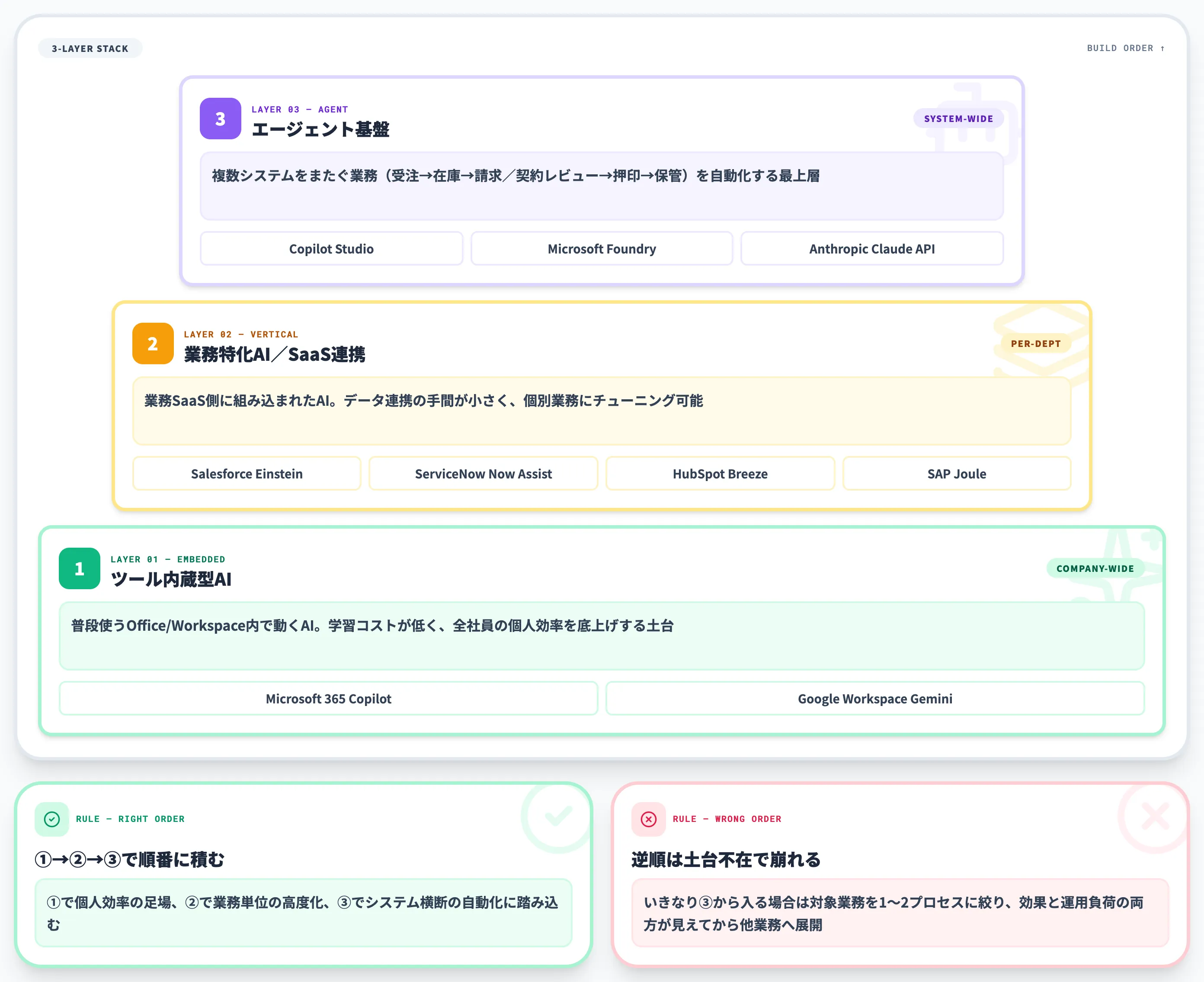Click the heading エージェント基盤
The image size is (1204, 982).
coord(320,129)
